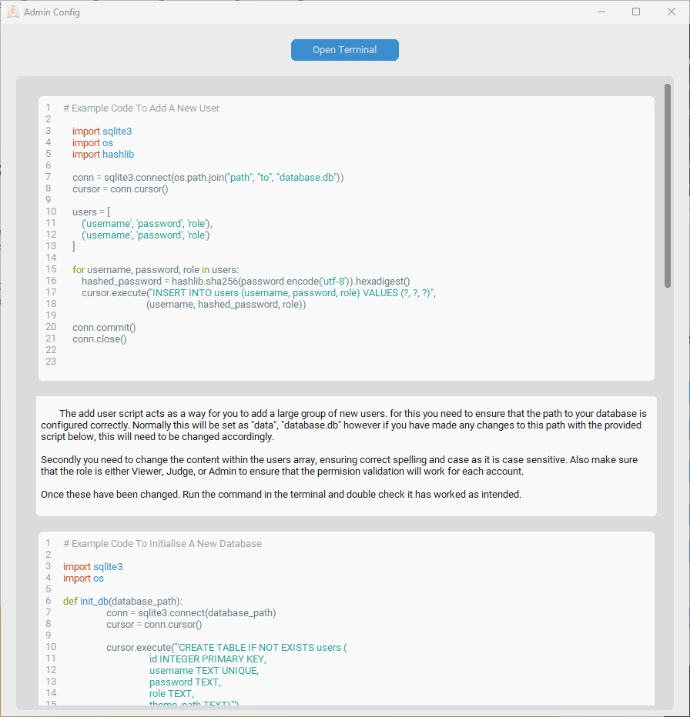Click the 'import os' line in the second code block

point(83,578)
